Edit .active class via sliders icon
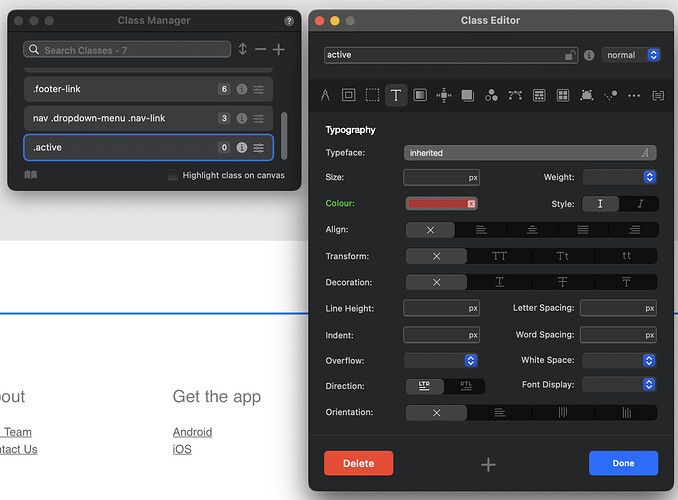The image size is (678, 500). point(259,147)
